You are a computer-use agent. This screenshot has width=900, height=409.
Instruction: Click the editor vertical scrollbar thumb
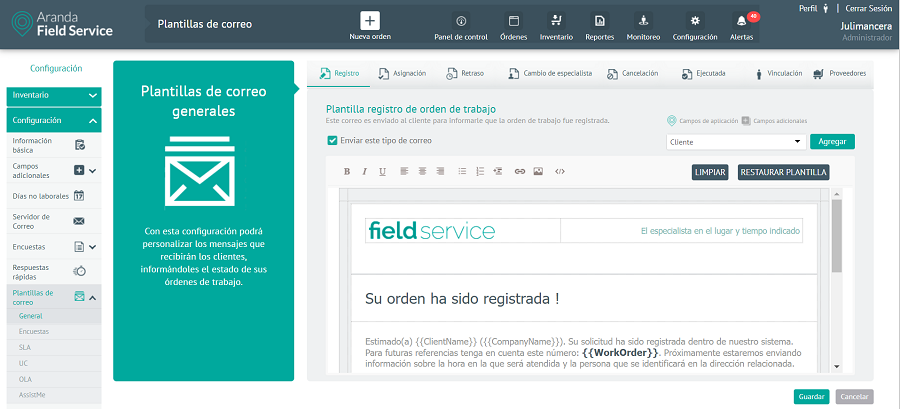(836, 236)
